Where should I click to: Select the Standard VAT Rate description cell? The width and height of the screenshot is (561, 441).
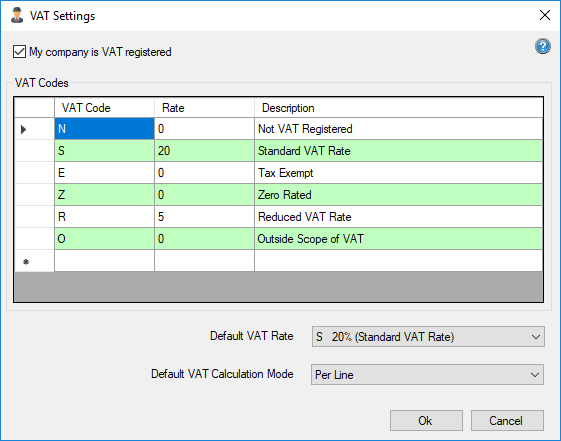[399, 151]
